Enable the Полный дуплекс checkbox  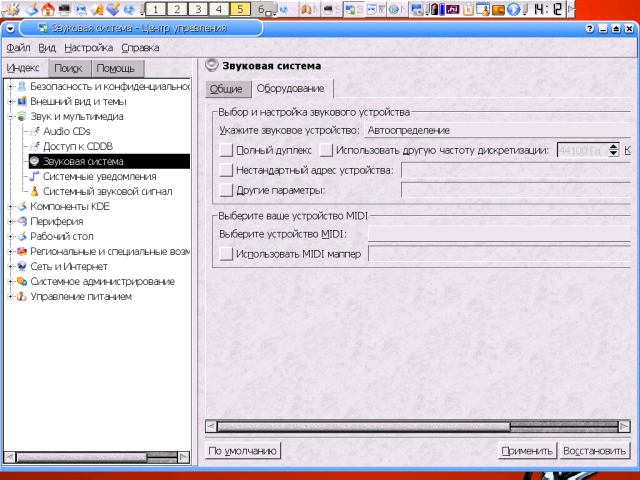225,150
